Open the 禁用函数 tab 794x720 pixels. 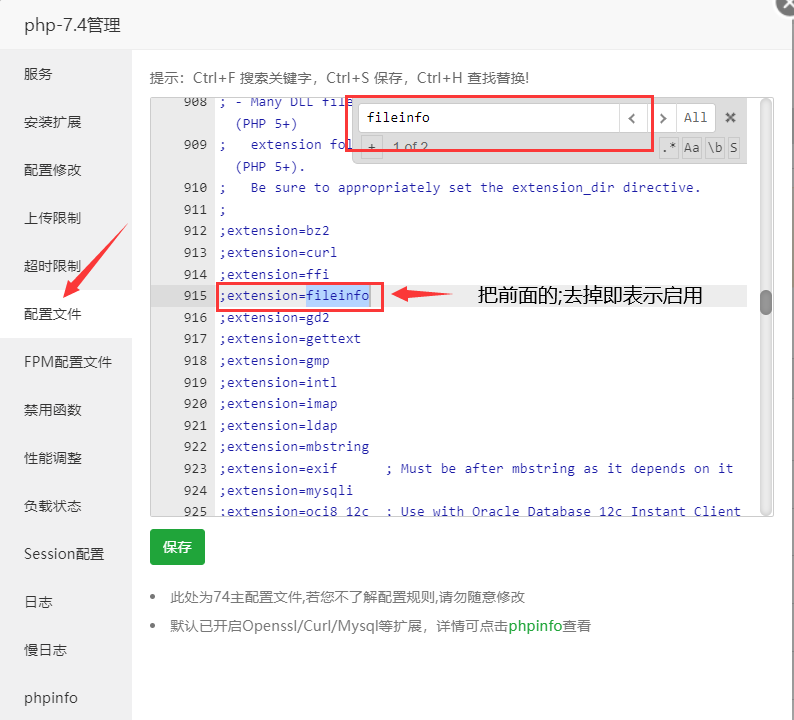pos(66,410)
